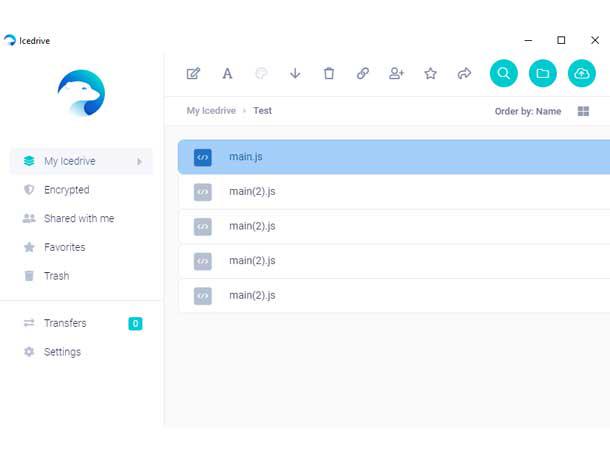Image resolution: width=610 pixels, height=458 pixels.
Task: Add to favorites with the star icon
Action: coord(430,73)
